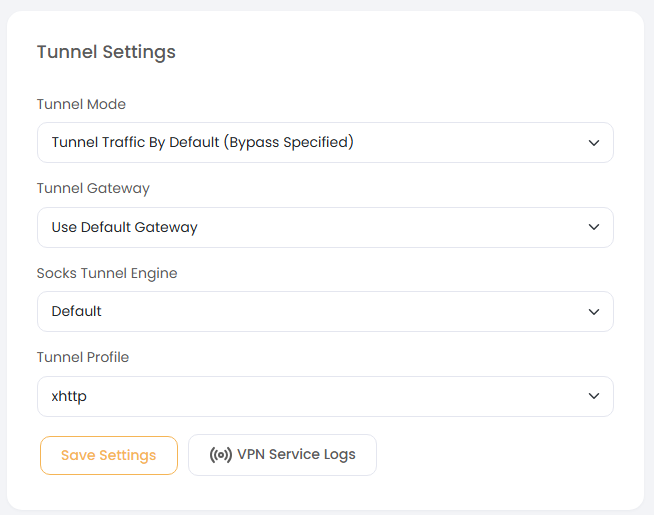
Task: Click the broadcast icon in VPN Service Logs
Action: click(220, 455)
